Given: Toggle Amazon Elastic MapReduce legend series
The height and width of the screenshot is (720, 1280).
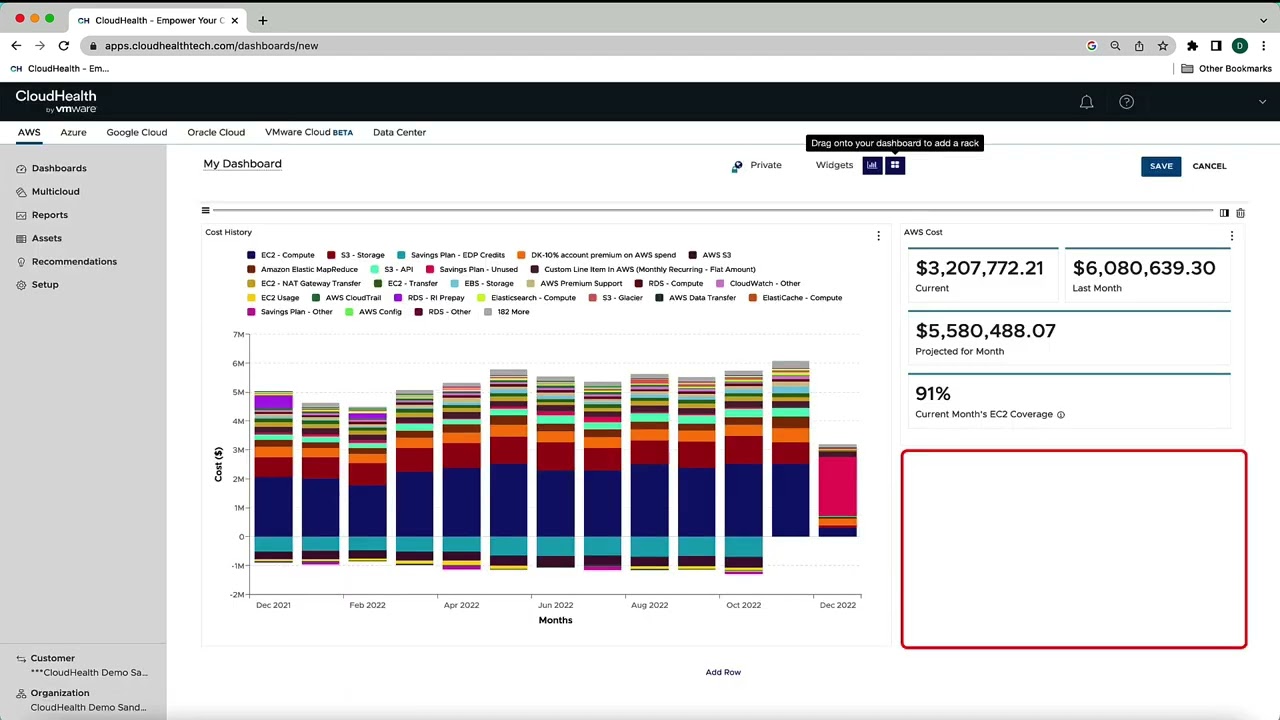Looking at the screenshot, I should tap(303, 269).
